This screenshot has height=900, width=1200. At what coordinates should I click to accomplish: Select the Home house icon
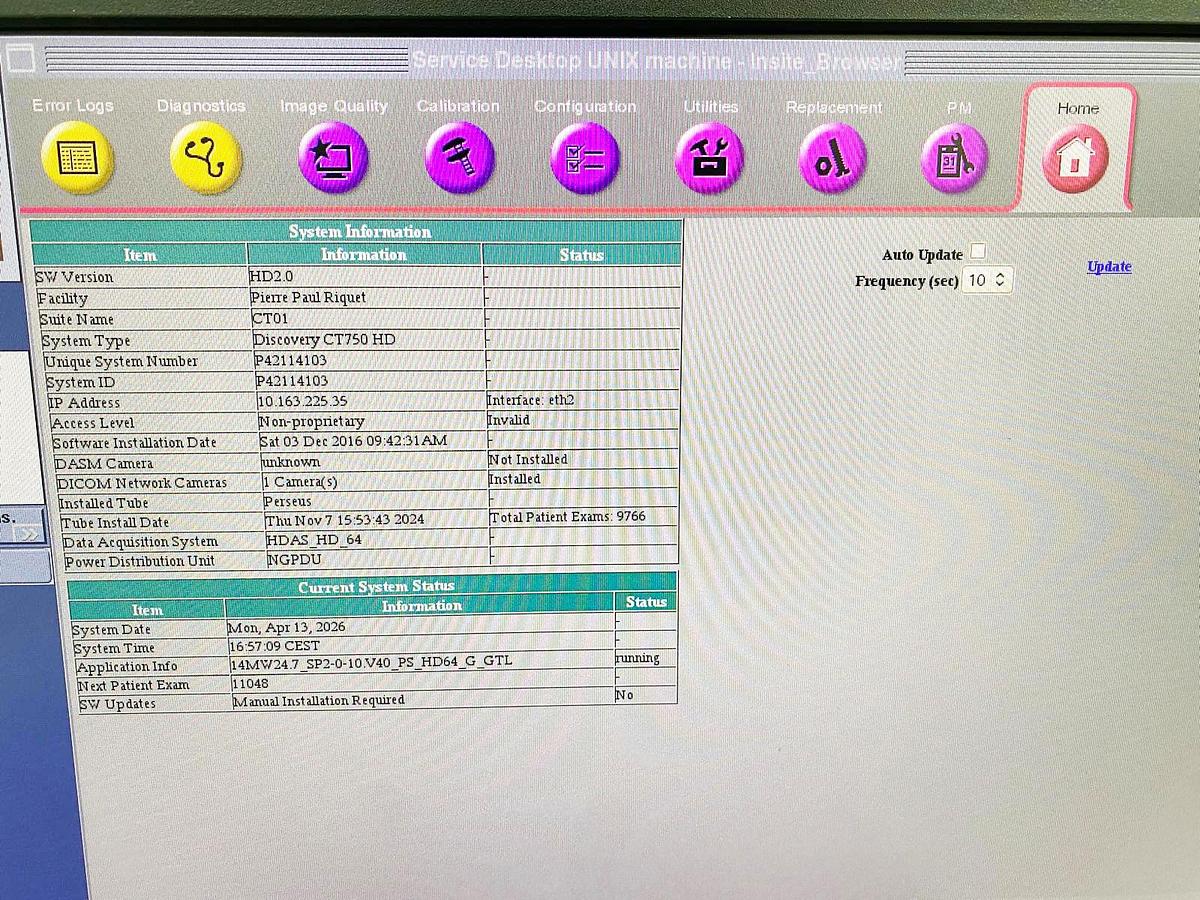pos(1075,160)
